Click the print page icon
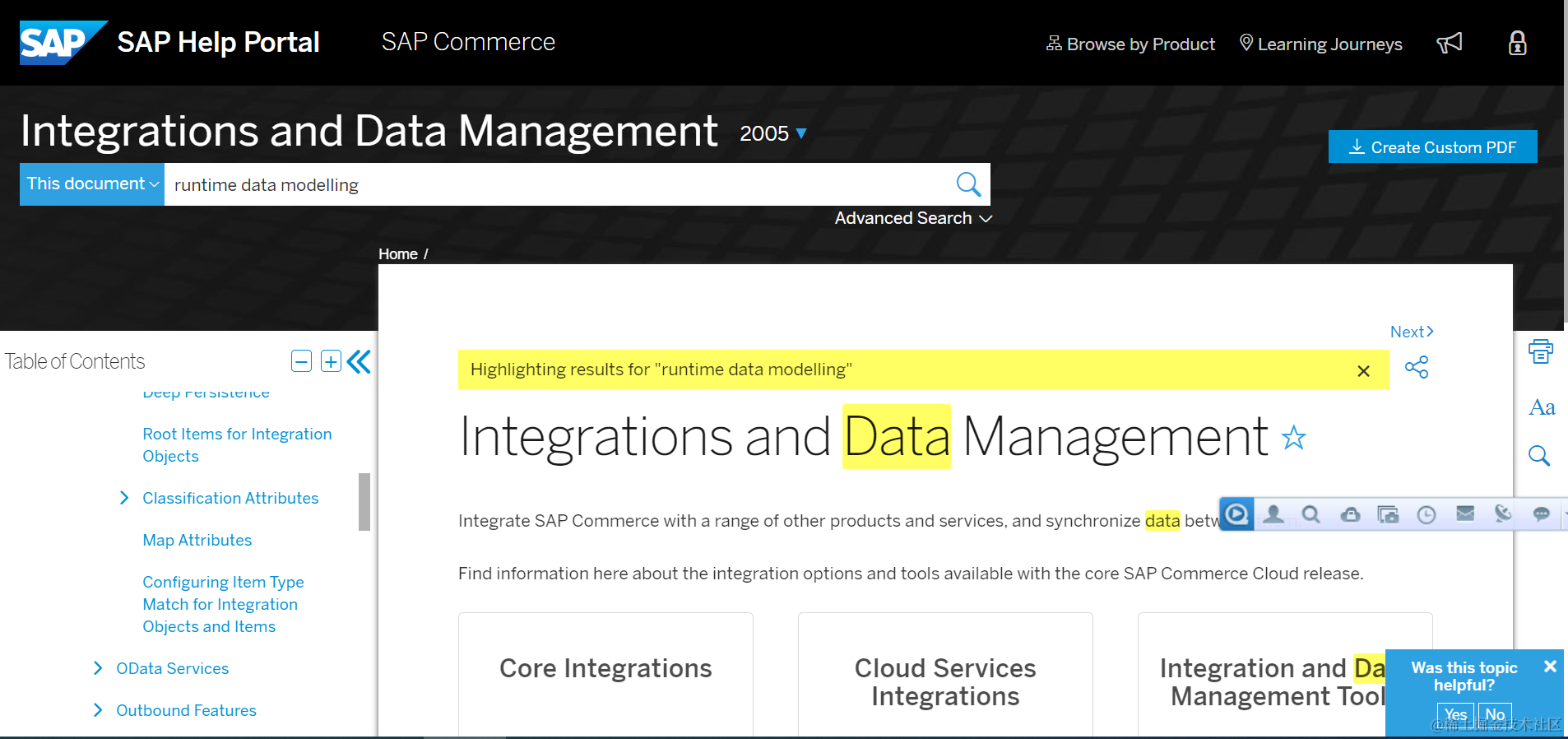1568x739 pixels. point(1540,351)
